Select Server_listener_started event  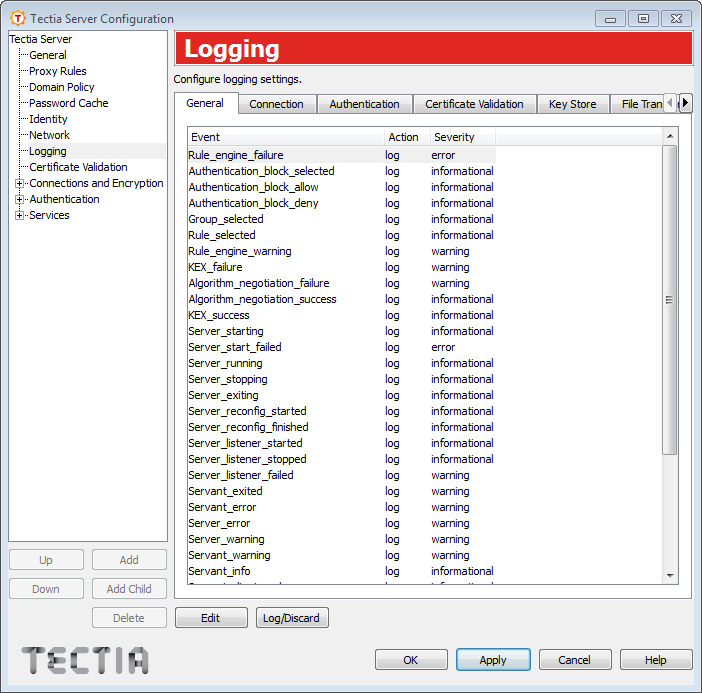[x=342, y=443]
